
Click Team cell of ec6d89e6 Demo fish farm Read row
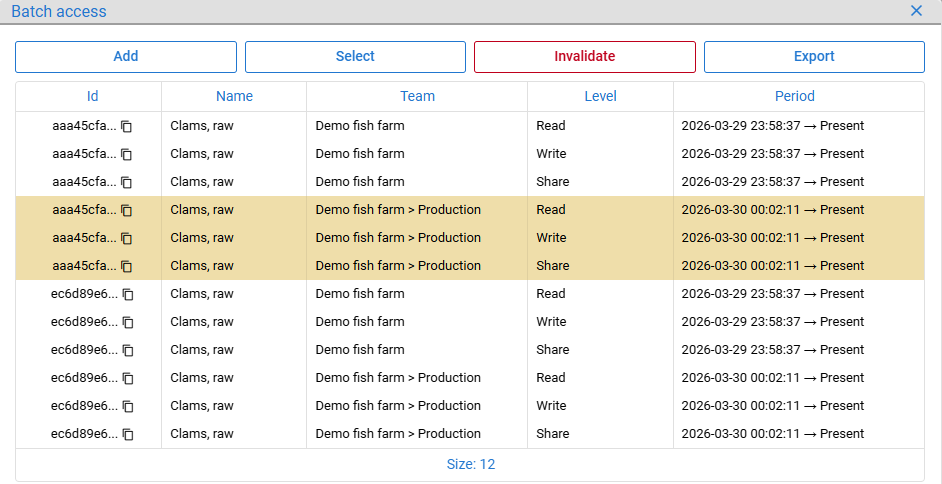coord(417,294)
